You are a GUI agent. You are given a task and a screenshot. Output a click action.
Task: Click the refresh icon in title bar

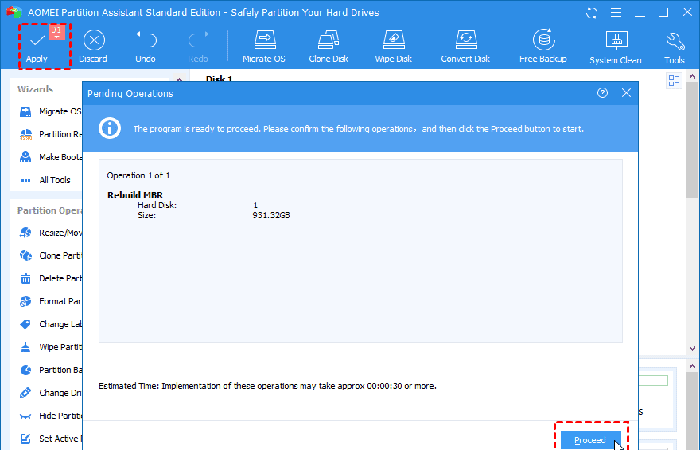[592, 13]
